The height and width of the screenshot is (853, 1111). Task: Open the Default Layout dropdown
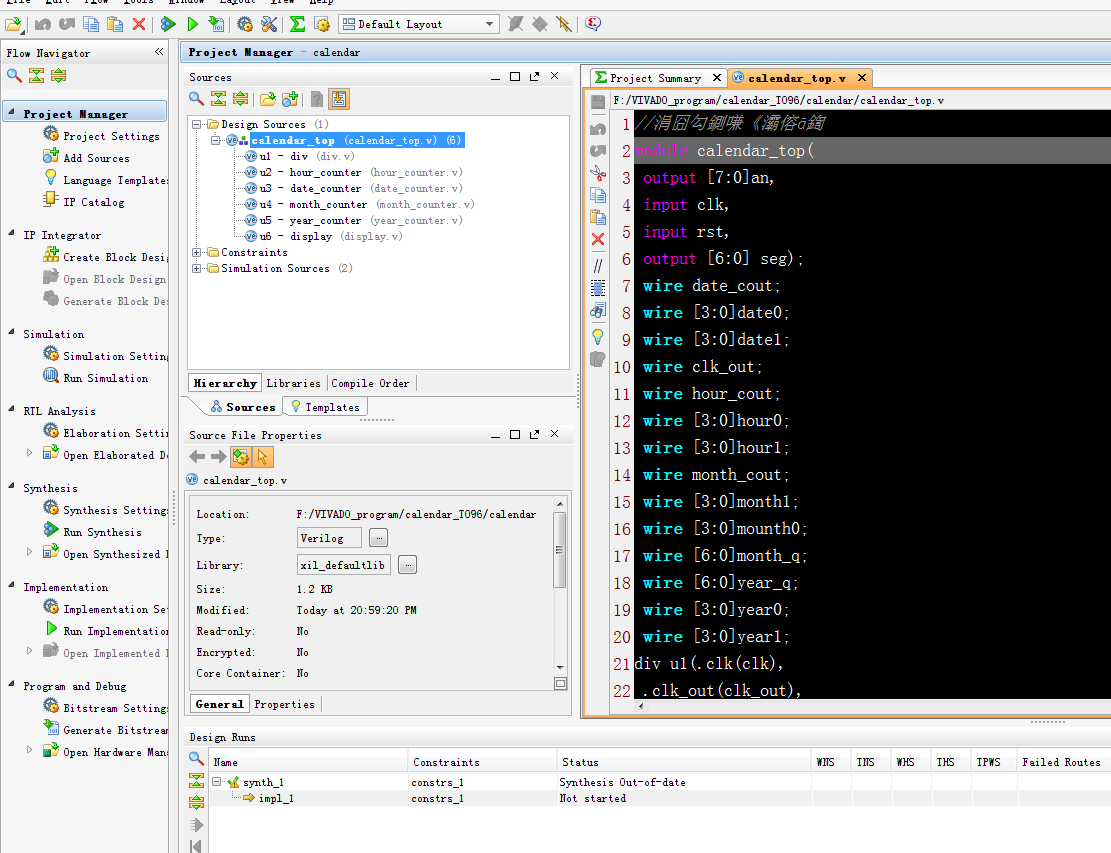[489, 24]
